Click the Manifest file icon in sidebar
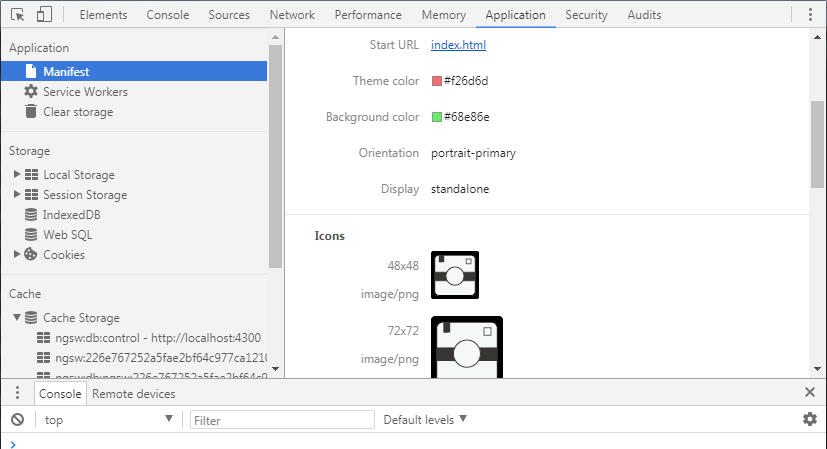827x449 pixels. [x=31, y=71]
